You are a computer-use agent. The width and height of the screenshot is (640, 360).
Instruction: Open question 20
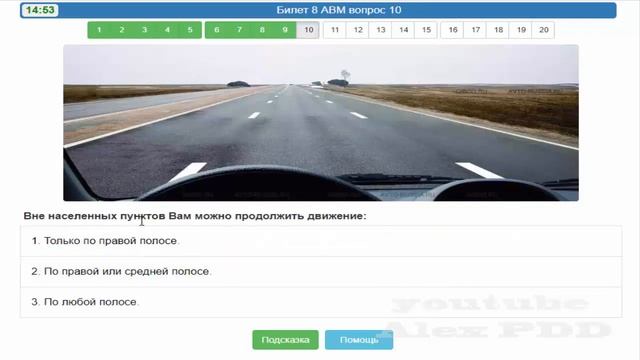[x=544, y=30]
